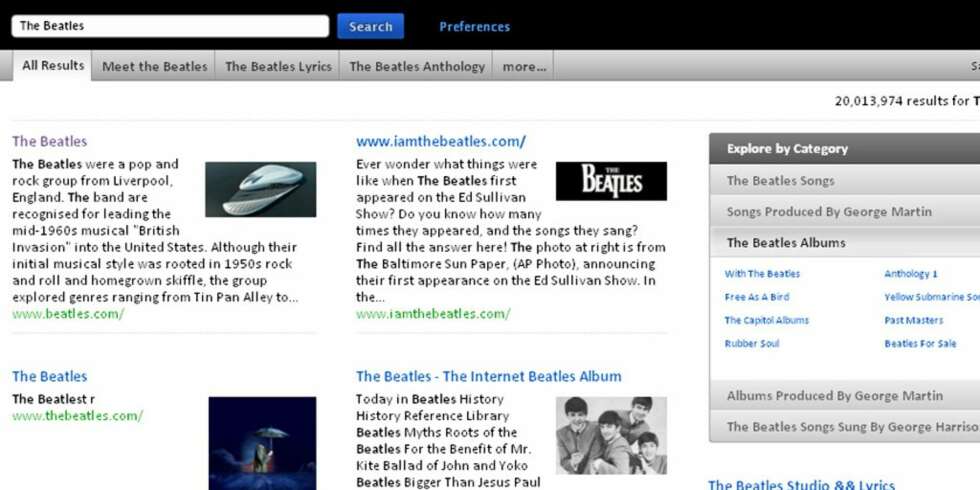Open Past Masters album link
Image resolution: width=980 pixels, height=490 pixels.
coord(914,320)
